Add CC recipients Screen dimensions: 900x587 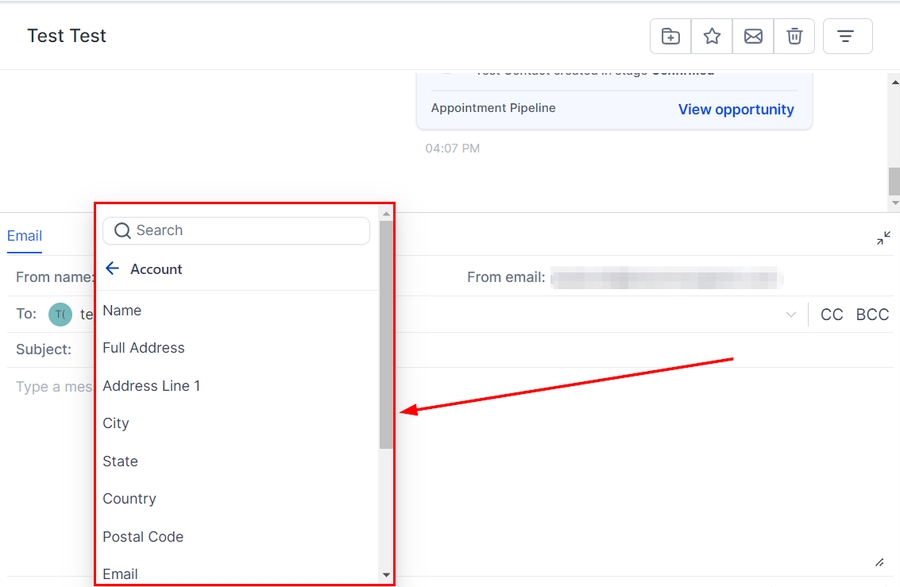(x=831, y=315)
